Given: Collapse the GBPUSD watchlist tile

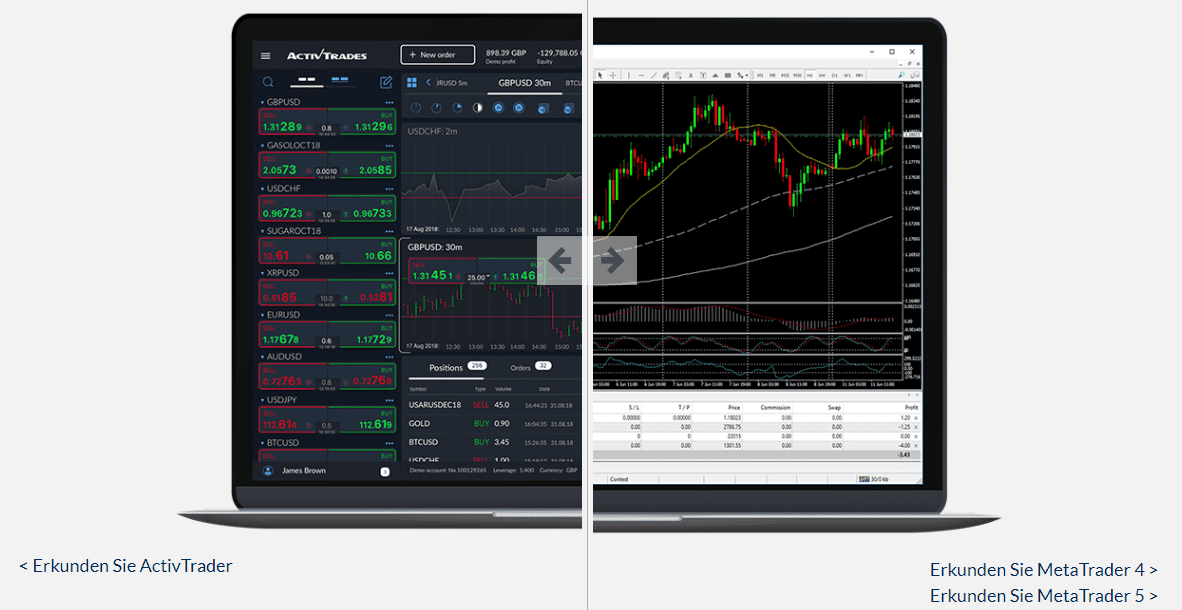Looking at the screenshot, I should pyautogui.click(x=262, y=103).
